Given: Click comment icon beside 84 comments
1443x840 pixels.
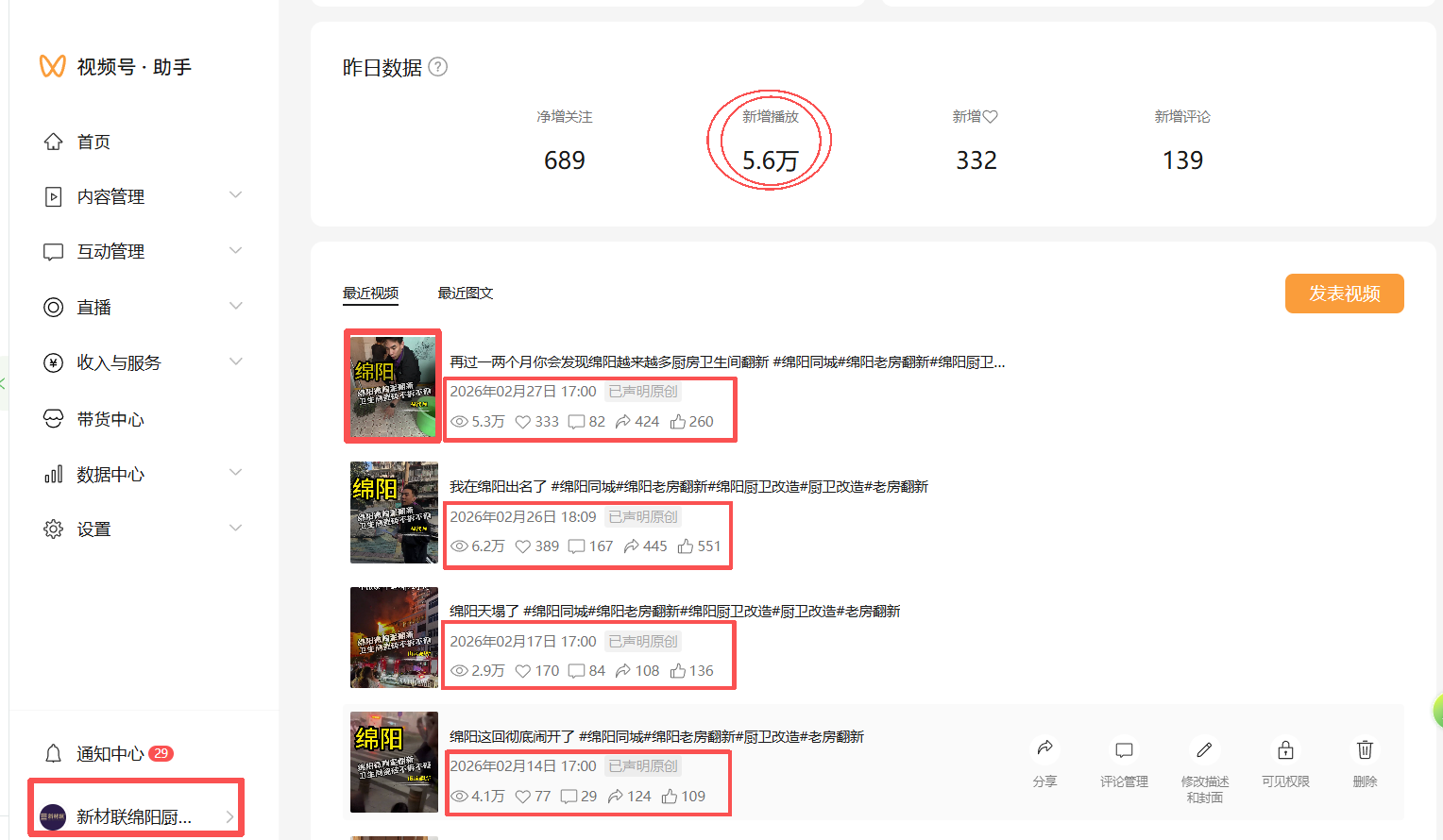Looking at the screenshot, I should tap(577, 671).
